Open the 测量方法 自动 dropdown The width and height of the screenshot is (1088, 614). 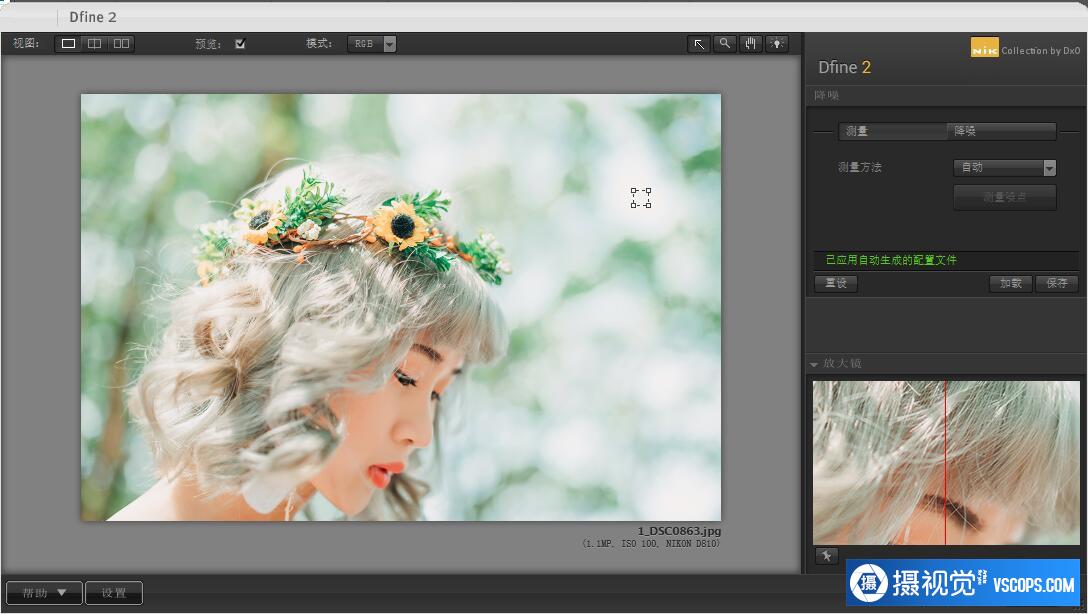1004,168
